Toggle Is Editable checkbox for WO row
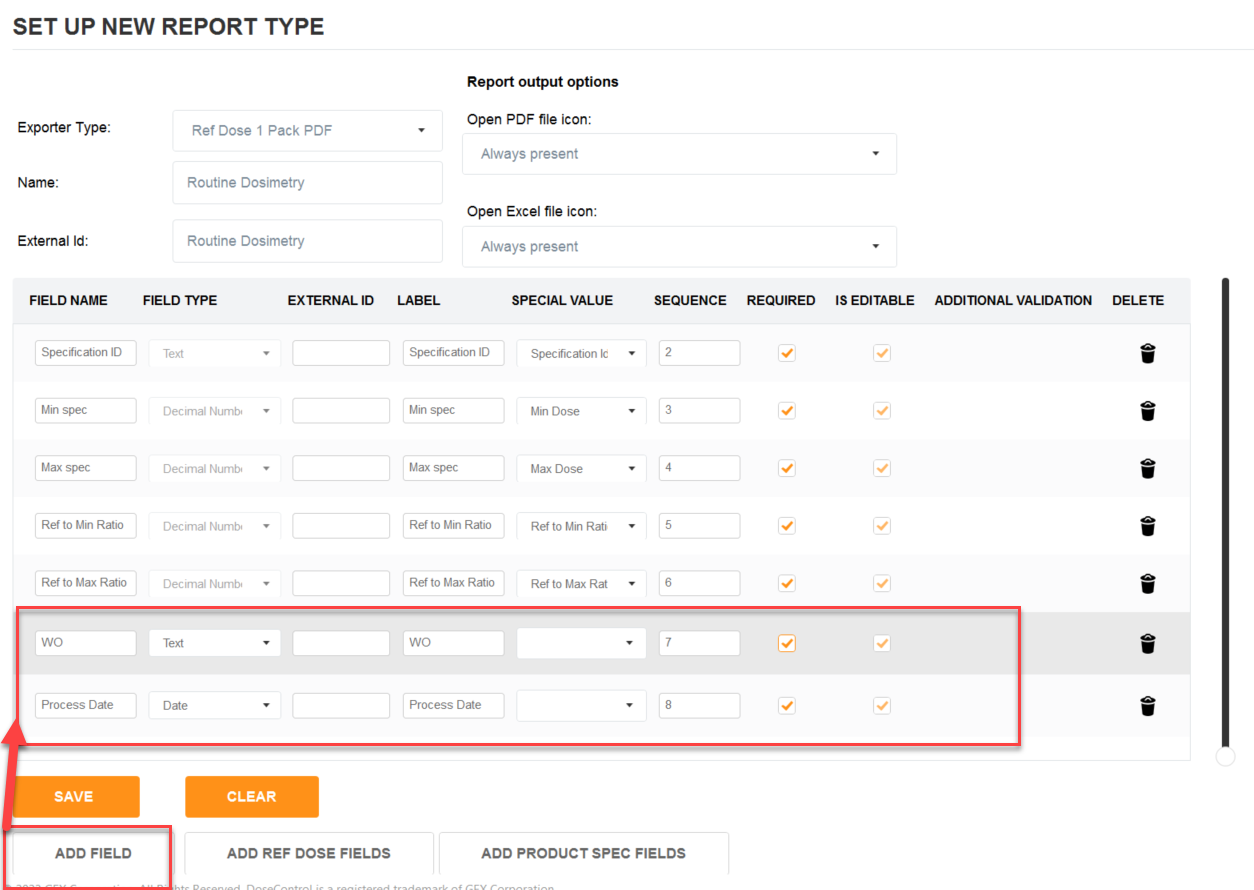The image size is (1254, 890). coord(882,643)
